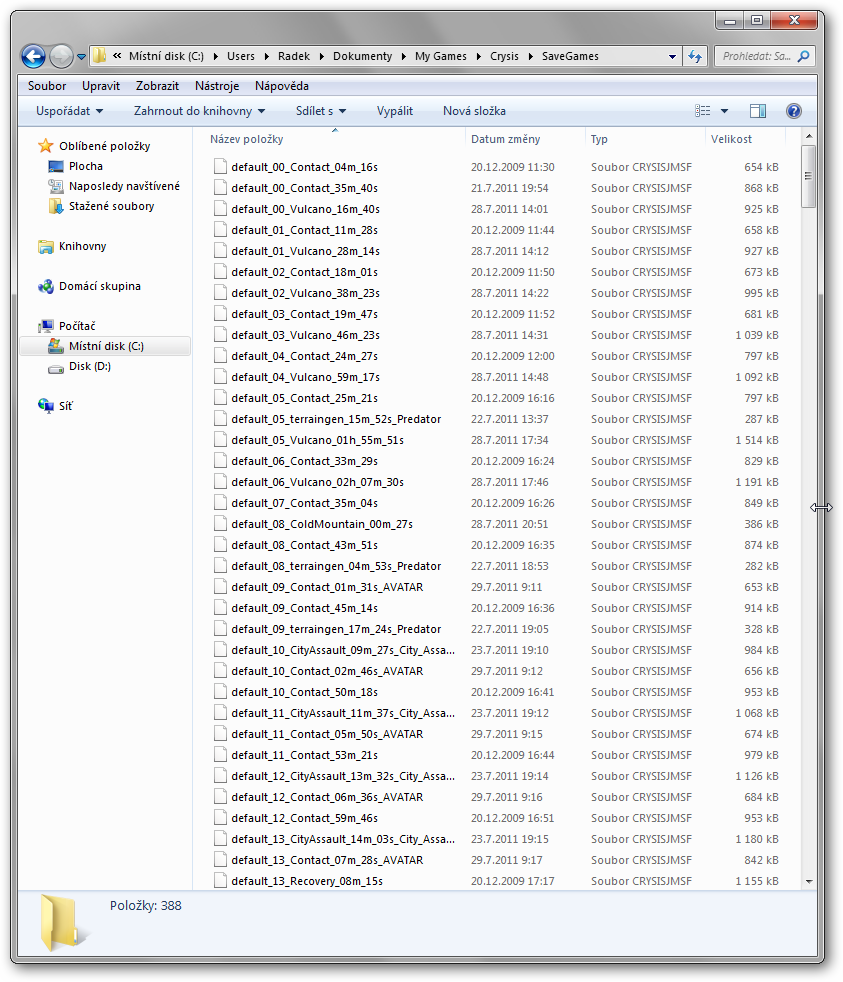The image size is (843, 982).
Task: Click the Forward navigation arrow button
Action: click(61, 57)
